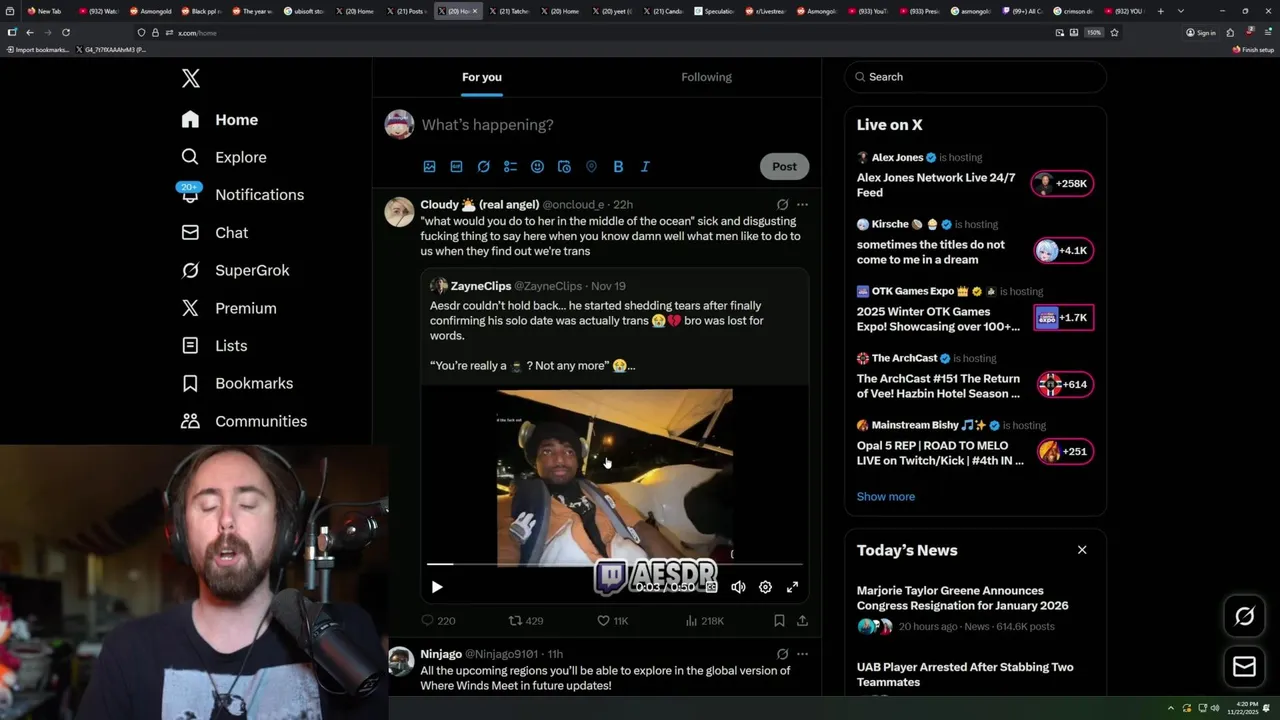Open video settings gear
The height and width of the screenshot is (720, 1280).
[765, 587]
